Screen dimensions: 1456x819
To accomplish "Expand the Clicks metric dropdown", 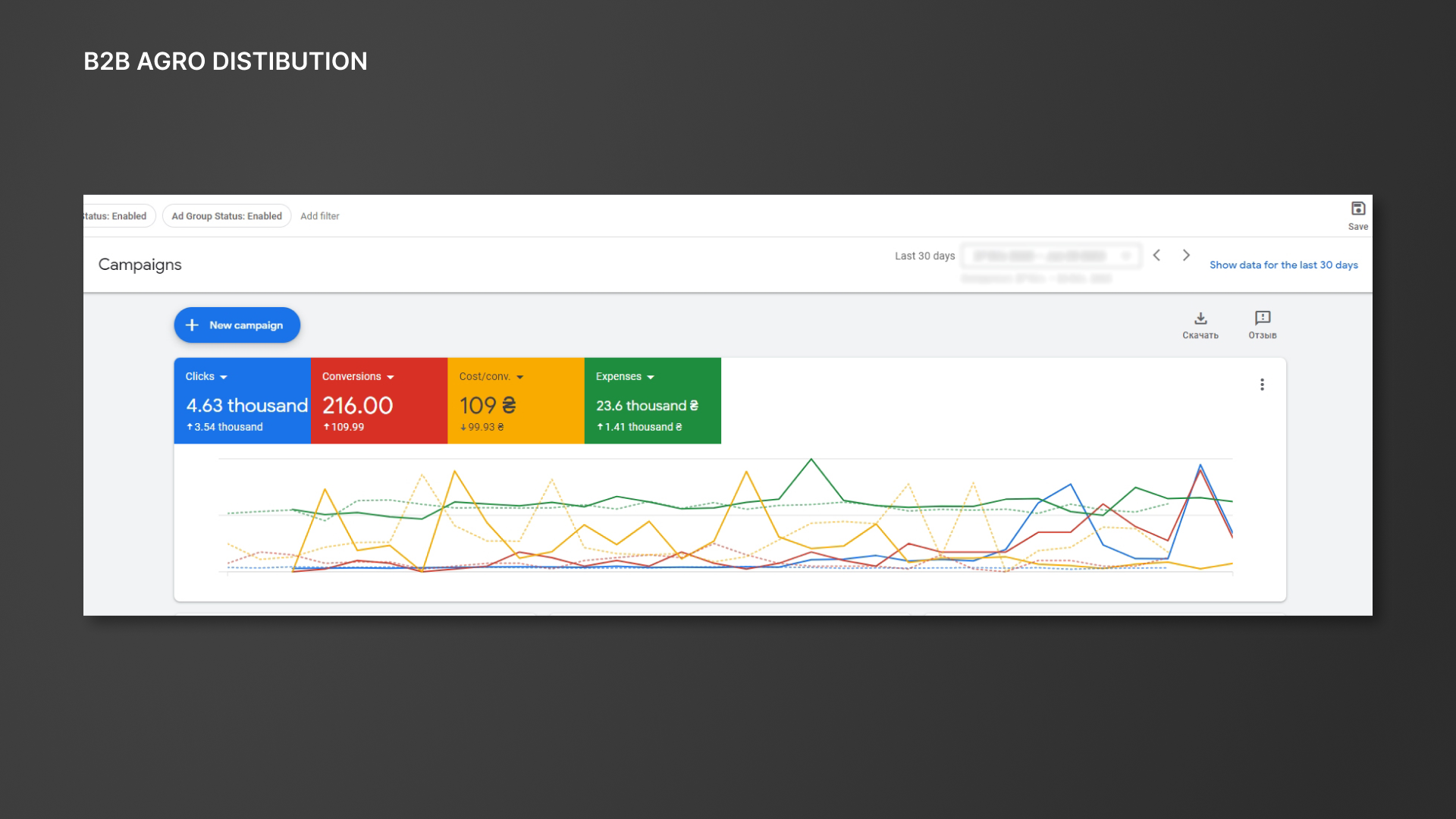I will click(224, 377).
